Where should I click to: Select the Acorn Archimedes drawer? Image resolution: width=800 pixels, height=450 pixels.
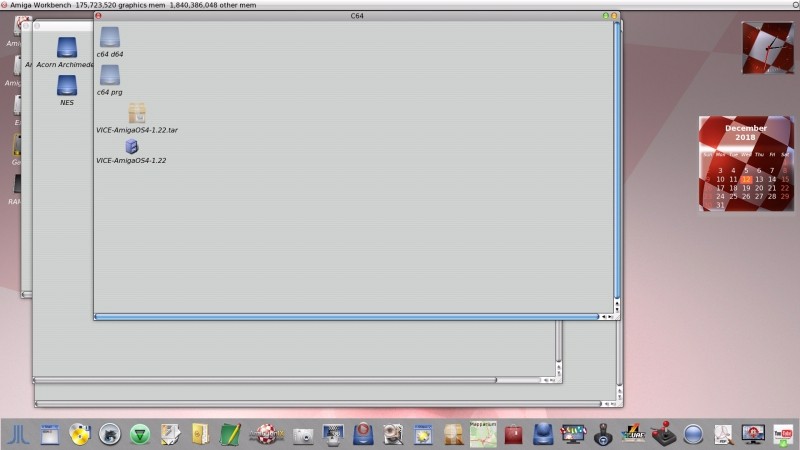67,47
